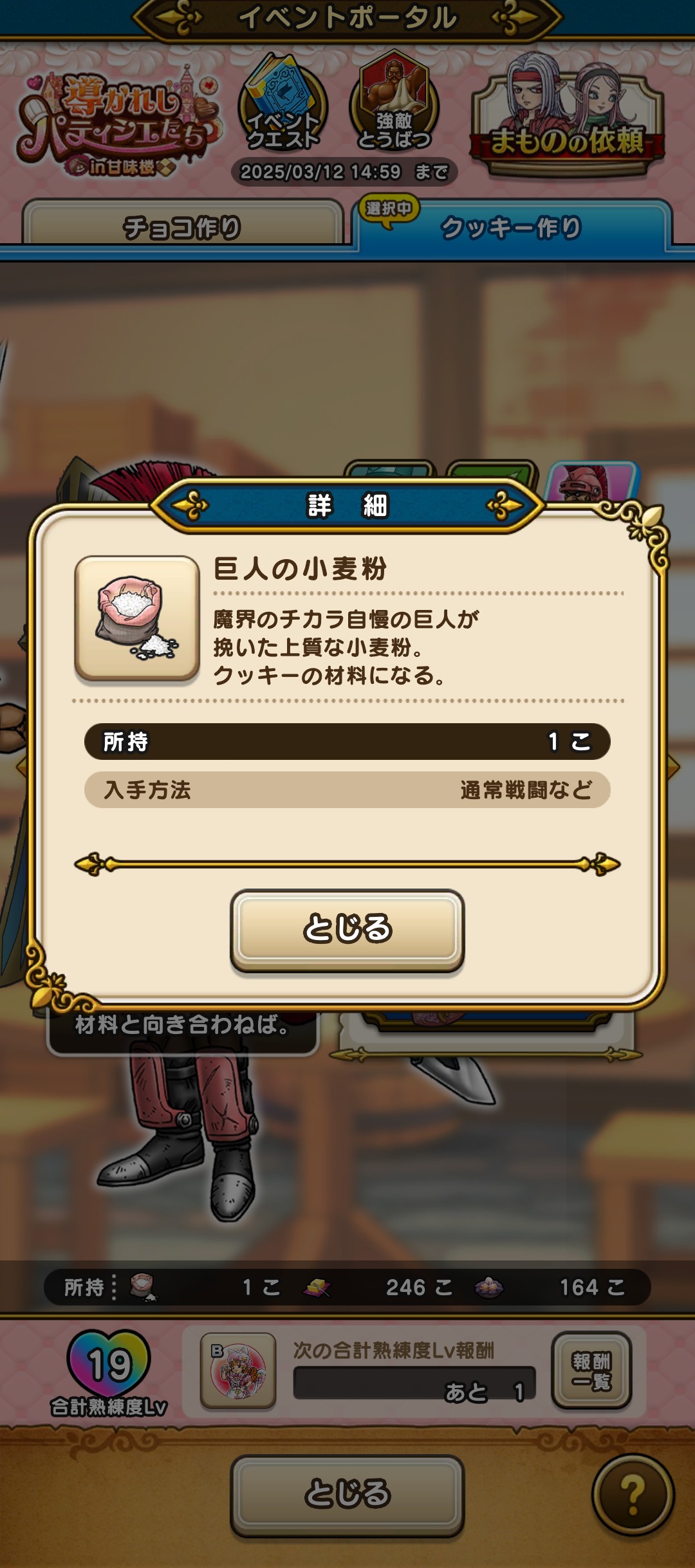695x1568 pixels.
Task: Close the 詳細 dialog with とじる
Action: (347, 929)
